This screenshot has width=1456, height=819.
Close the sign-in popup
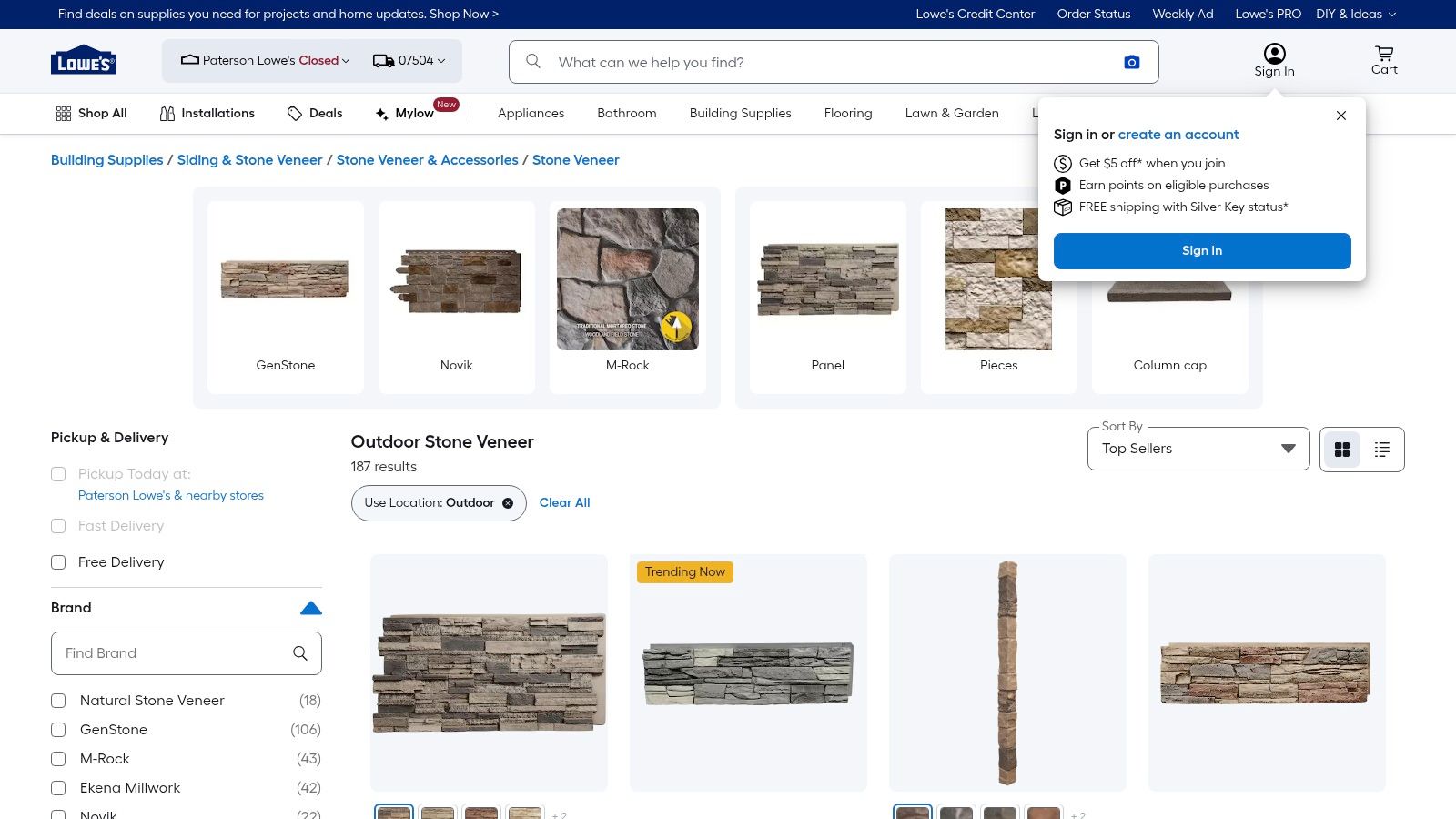(x=1340, y=116)
